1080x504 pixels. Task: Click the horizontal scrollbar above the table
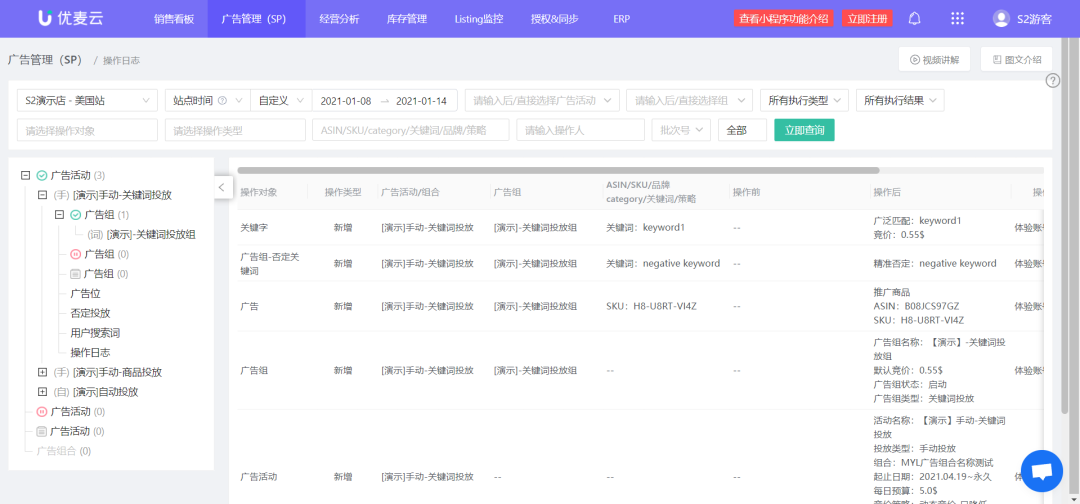click(558, 170)
